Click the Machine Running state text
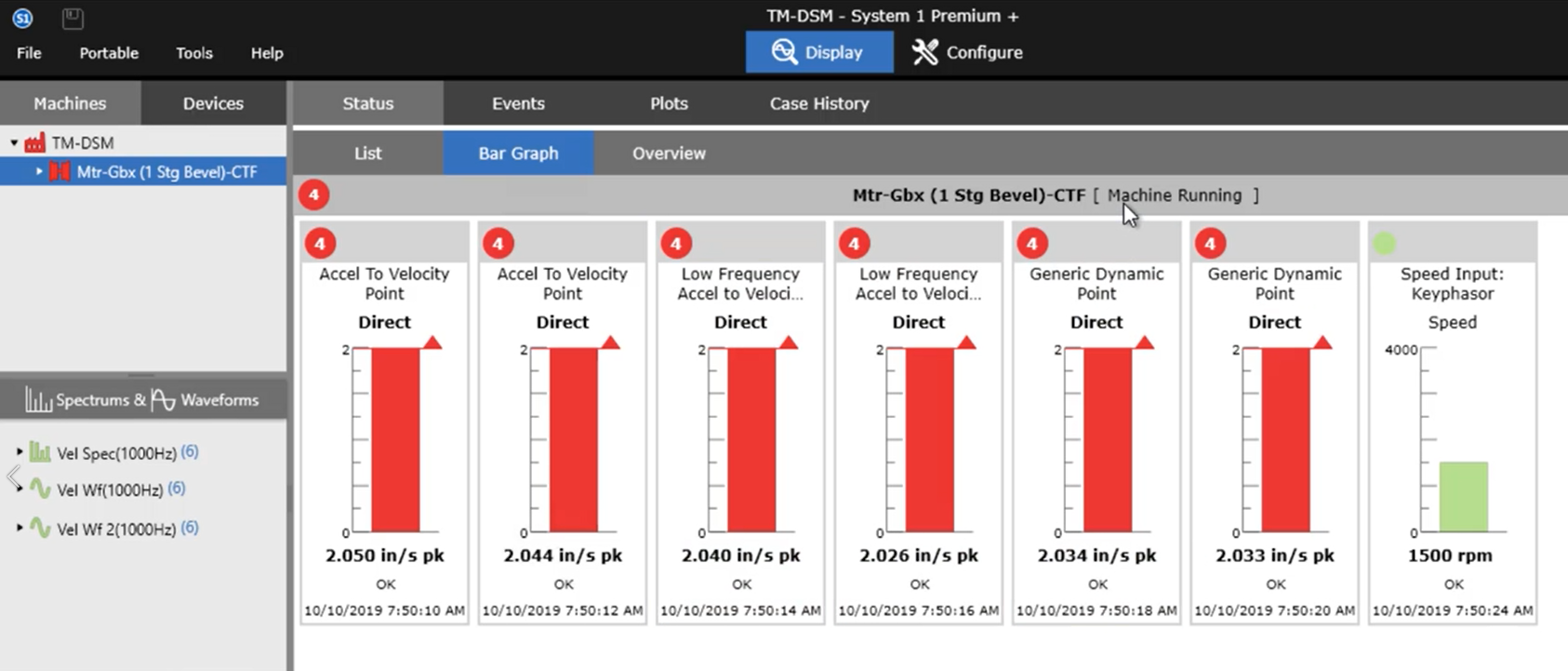This screenshot has width=1568, height=671. point(1175,195)
